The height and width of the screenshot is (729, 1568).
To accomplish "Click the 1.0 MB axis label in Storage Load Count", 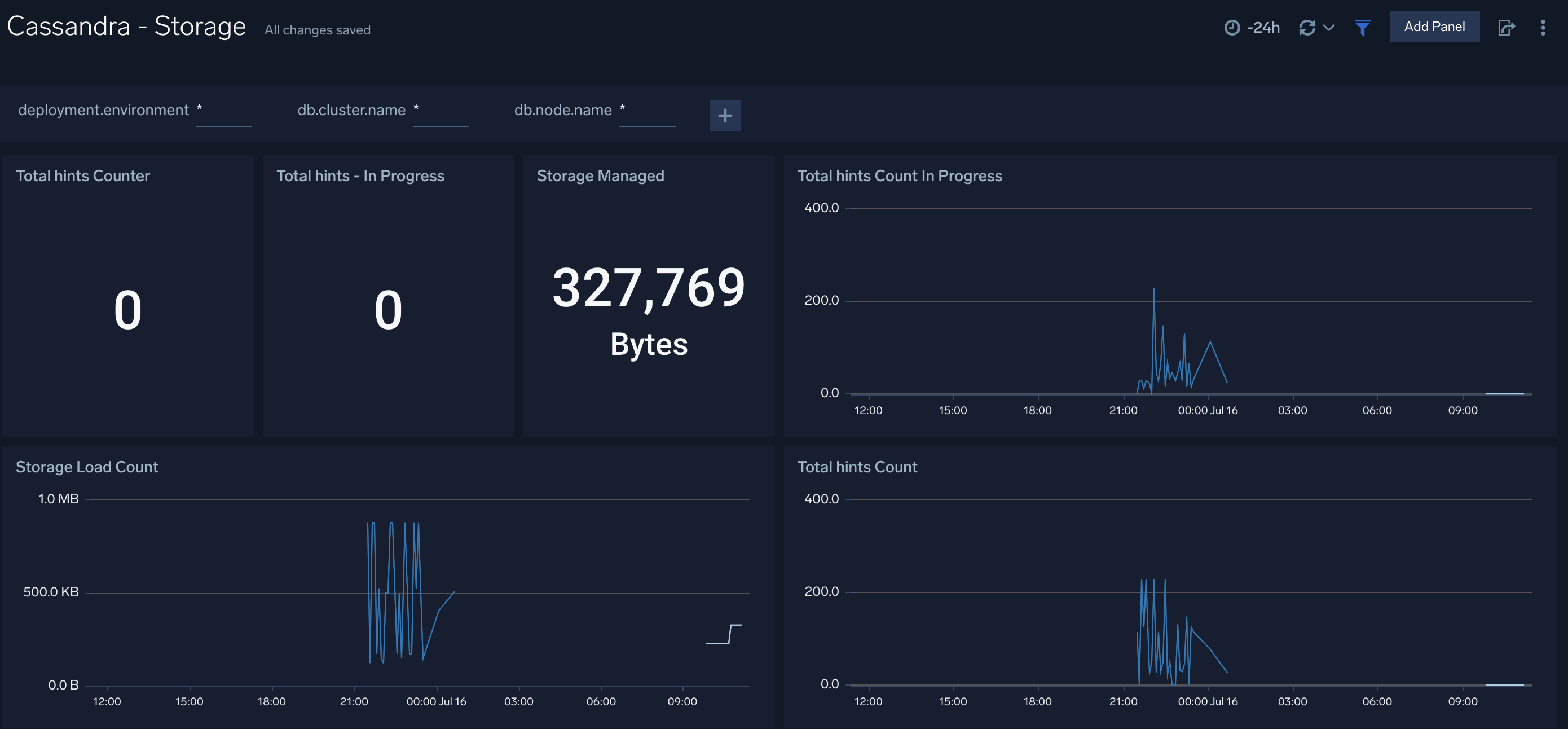I will point(59,499).
